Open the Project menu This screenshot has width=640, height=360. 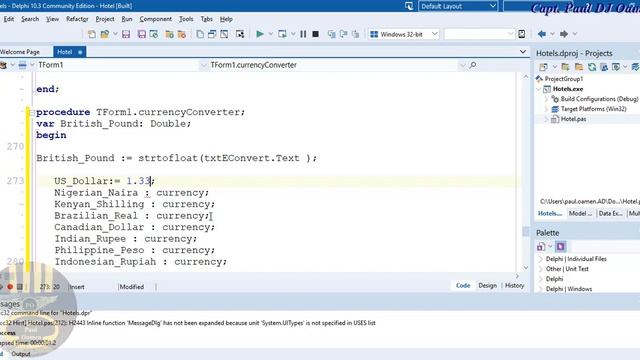tap(105, 19)
